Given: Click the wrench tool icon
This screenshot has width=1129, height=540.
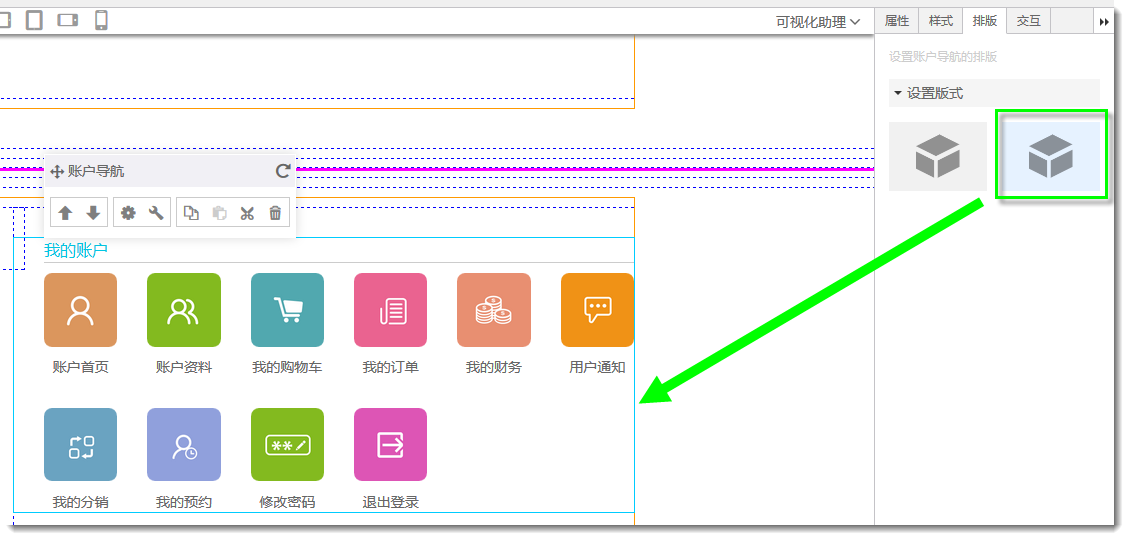Looking at the screenshot, I should point(156,213).
